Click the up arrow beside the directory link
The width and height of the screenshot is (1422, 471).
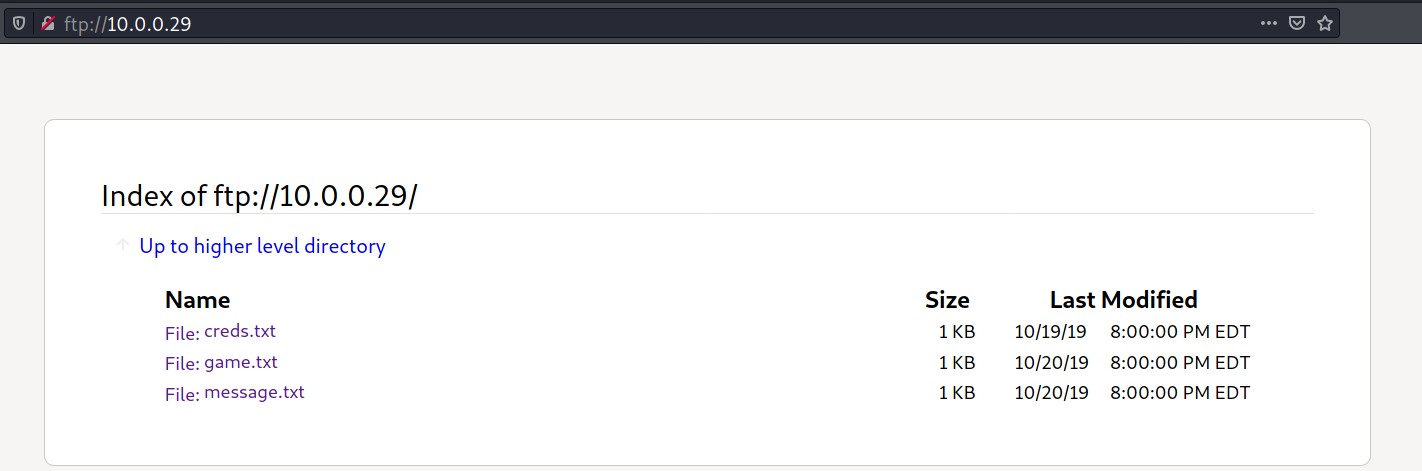[x=122, y=246]
